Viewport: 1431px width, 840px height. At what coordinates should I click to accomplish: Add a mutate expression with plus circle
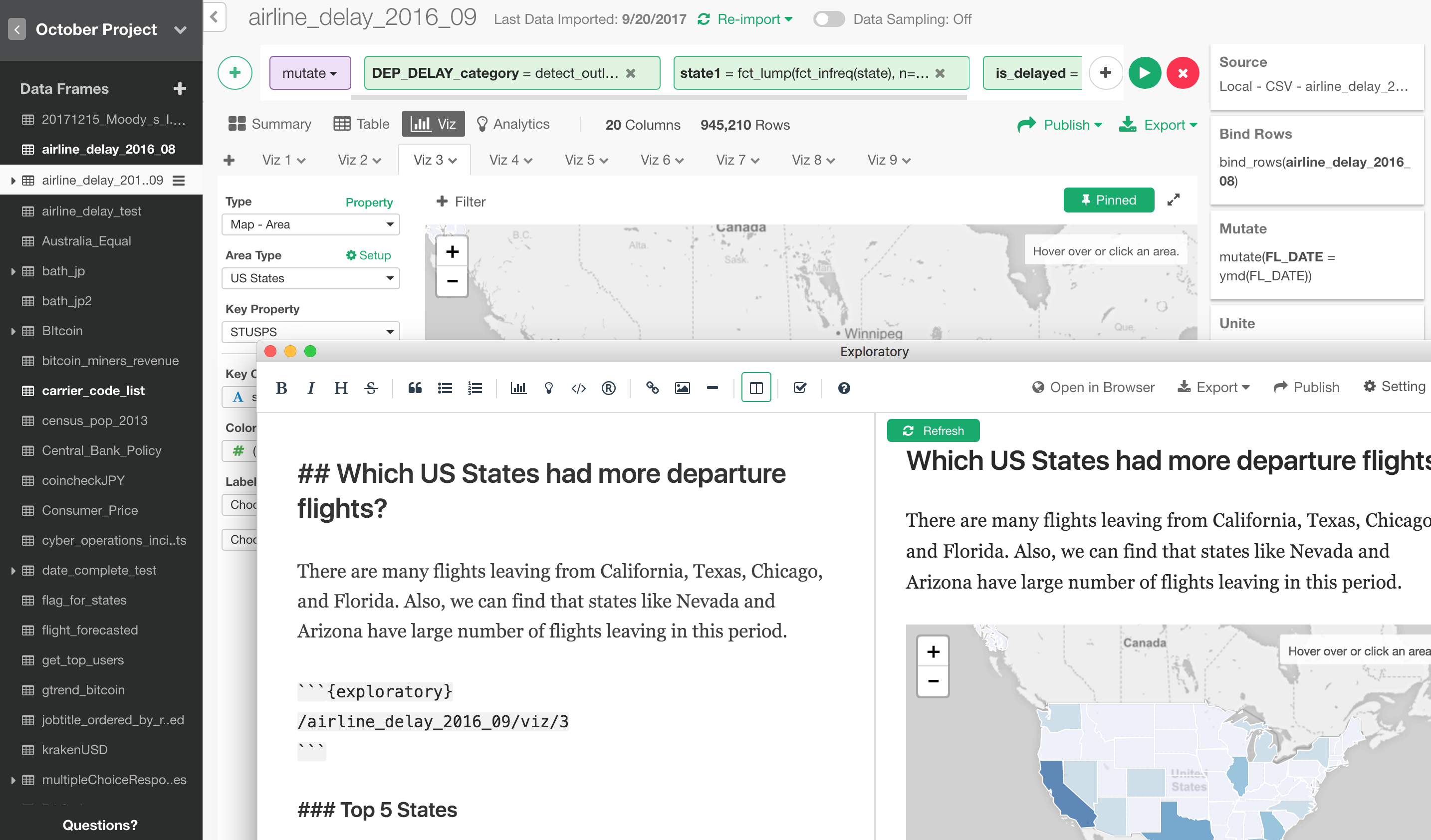[x=1105, y=73]
